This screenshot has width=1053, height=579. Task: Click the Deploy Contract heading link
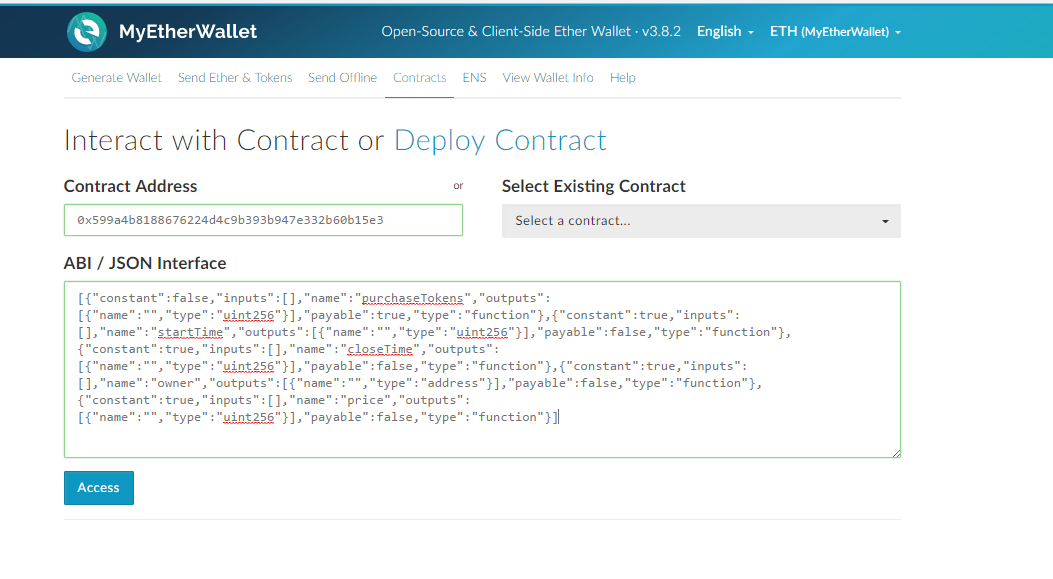pyautogui.click(x=500, y=140)
